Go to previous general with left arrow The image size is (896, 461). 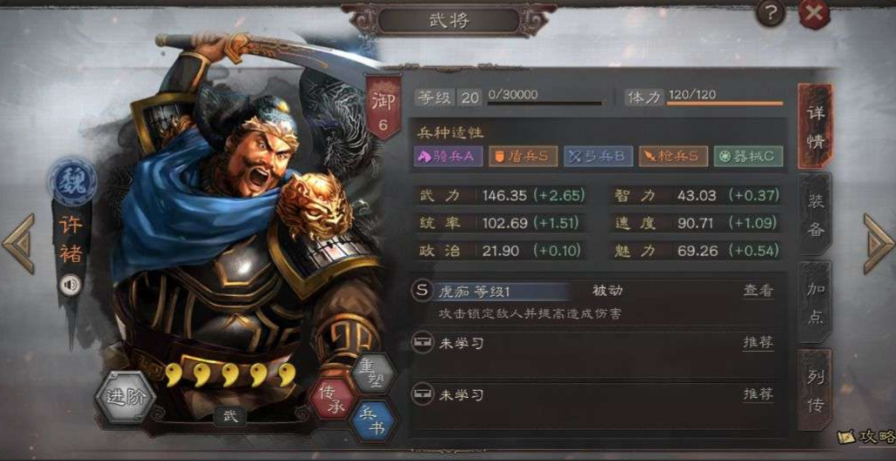click(18, 243)
